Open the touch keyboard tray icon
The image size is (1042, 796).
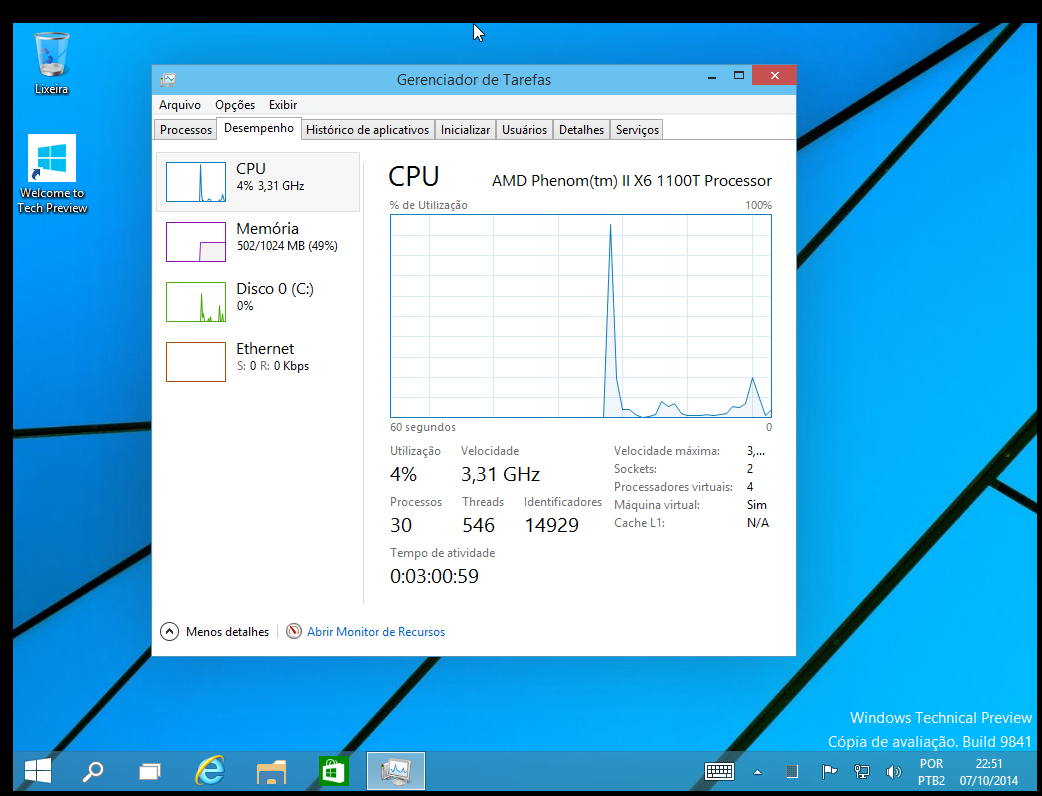click(x=719, y=771)
